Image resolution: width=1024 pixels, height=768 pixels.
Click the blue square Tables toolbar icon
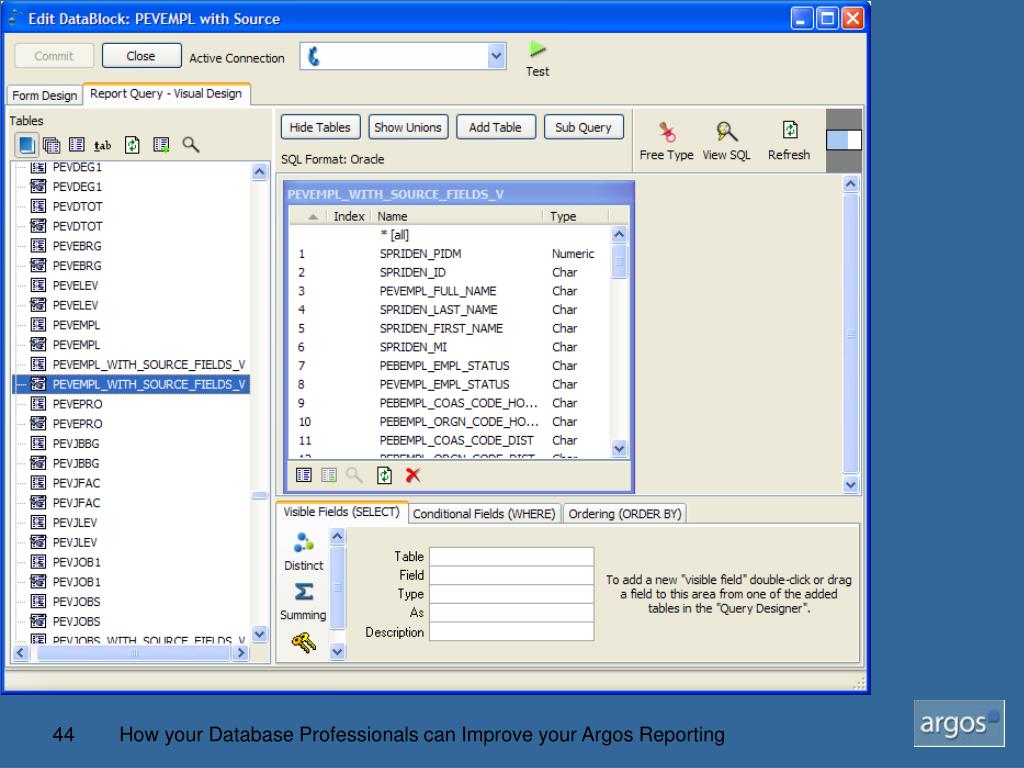click(27, 144)
